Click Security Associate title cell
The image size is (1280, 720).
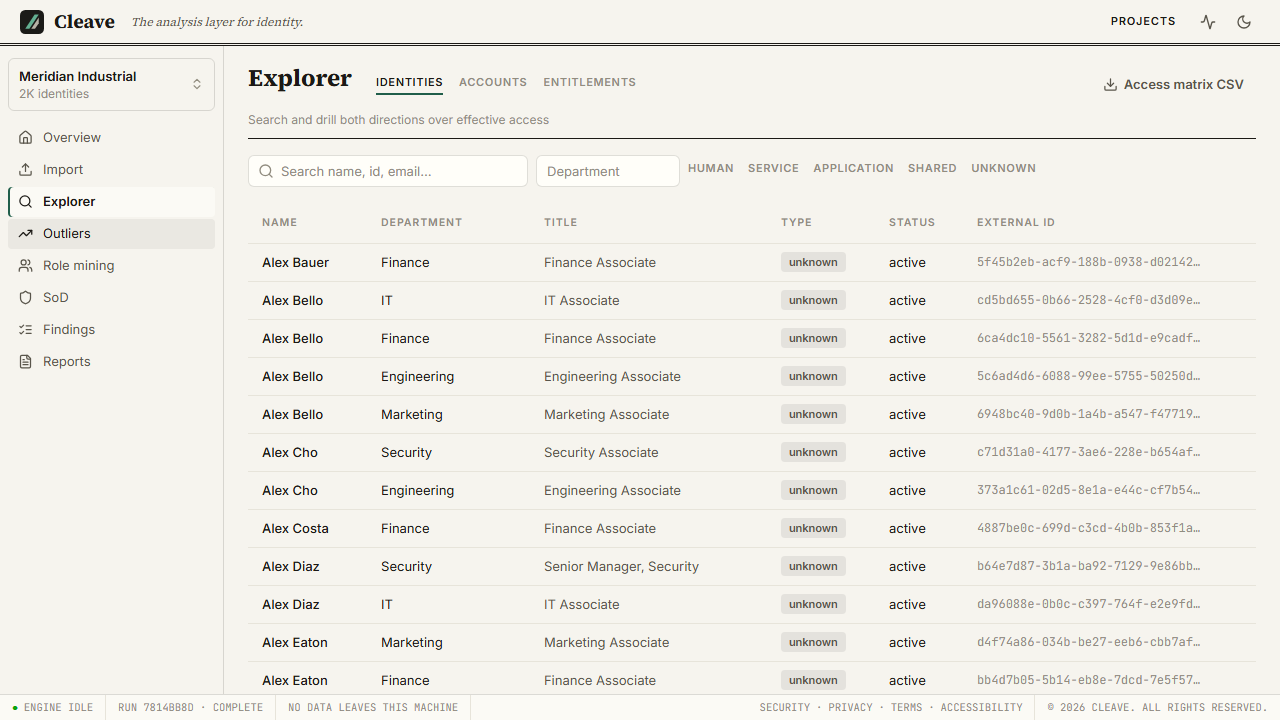coord(601,453)
